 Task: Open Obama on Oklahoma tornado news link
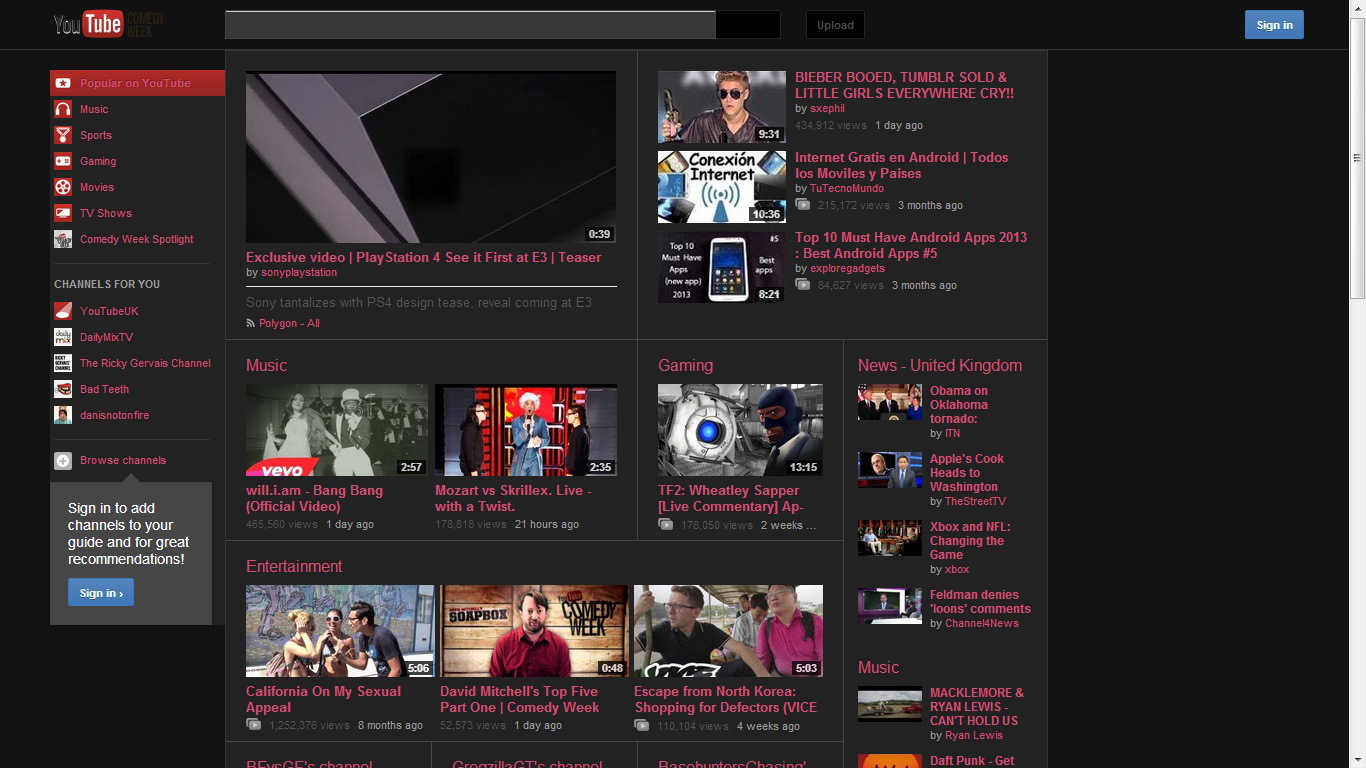pos(959,405)
